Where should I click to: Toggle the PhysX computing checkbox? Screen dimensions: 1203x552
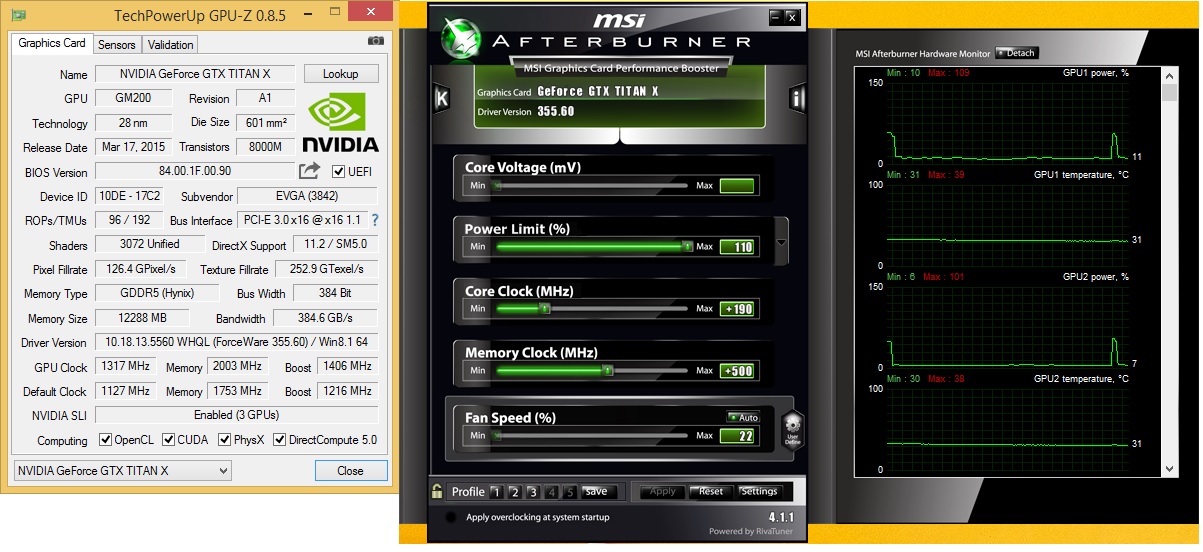click(224, 440)
